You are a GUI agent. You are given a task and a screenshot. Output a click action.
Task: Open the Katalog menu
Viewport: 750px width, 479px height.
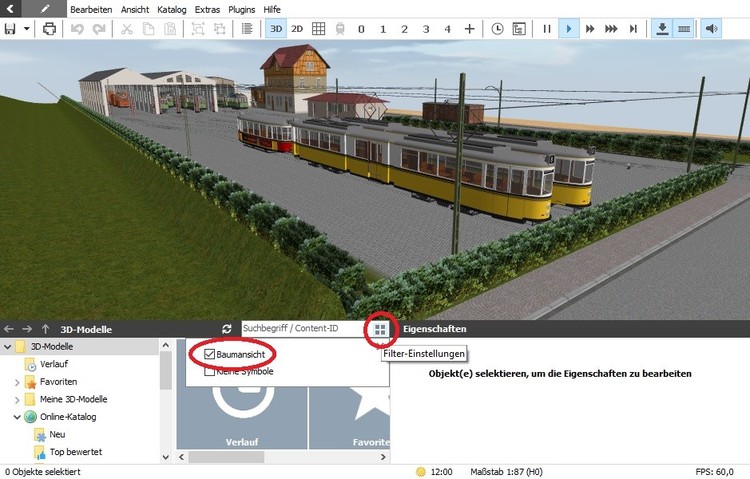point(172,10)
